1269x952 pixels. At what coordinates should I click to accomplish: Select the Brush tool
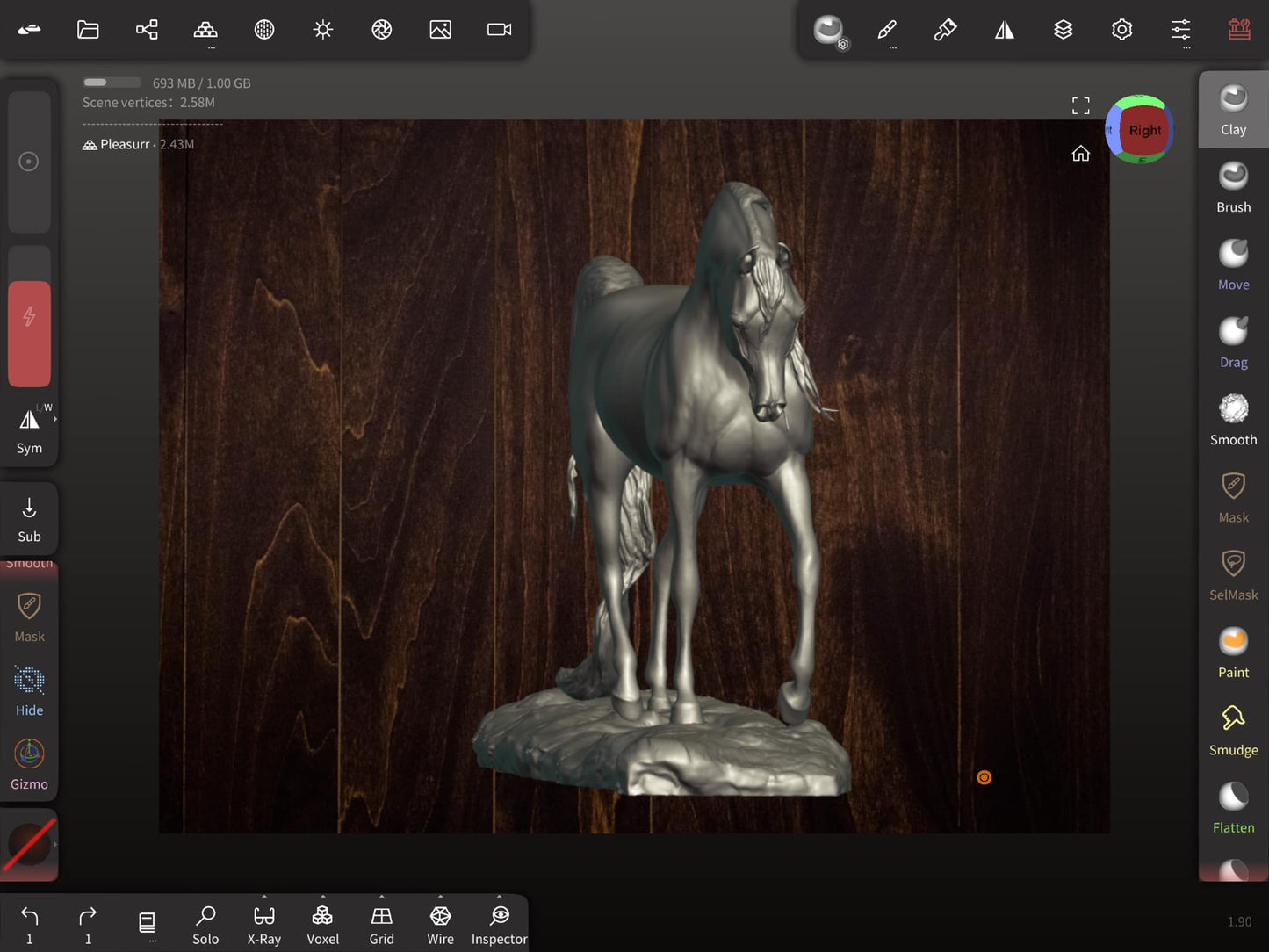point(1233,188)
